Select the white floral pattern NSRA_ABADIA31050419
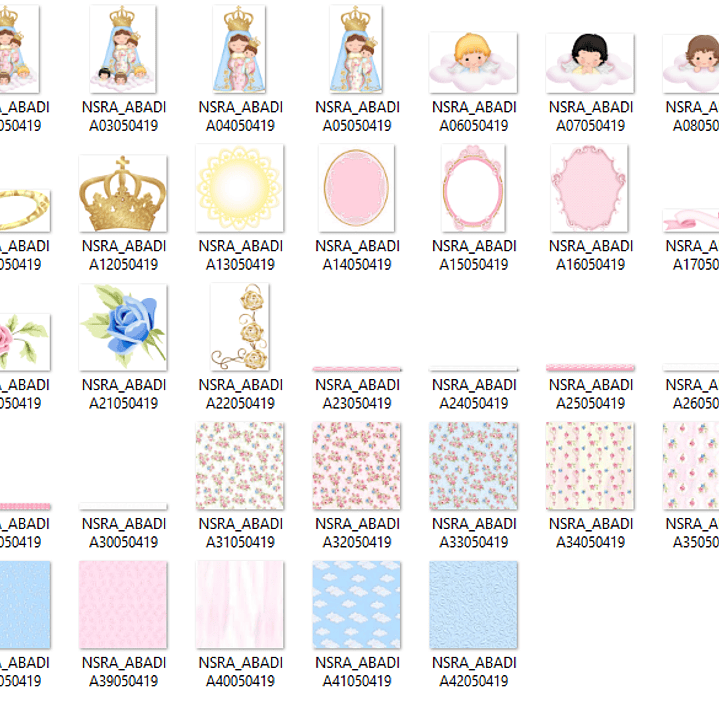The width and height of the screenshot is (719, 719). tap(240, 466)
